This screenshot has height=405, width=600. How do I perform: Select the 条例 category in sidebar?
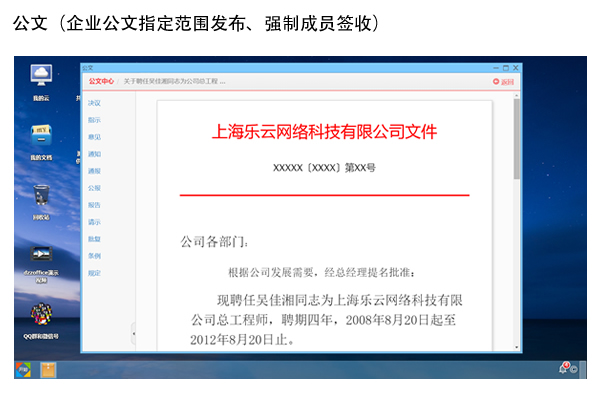(94, 256)
